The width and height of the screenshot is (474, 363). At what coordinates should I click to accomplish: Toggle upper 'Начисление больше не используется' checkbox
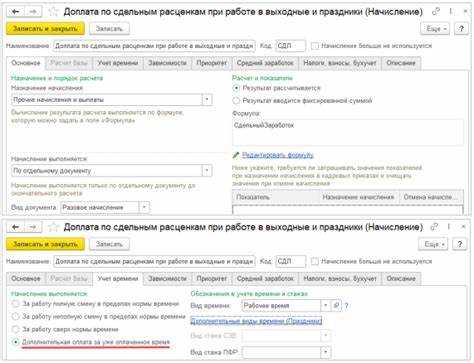pyautogui.click(x=314, y=46)
